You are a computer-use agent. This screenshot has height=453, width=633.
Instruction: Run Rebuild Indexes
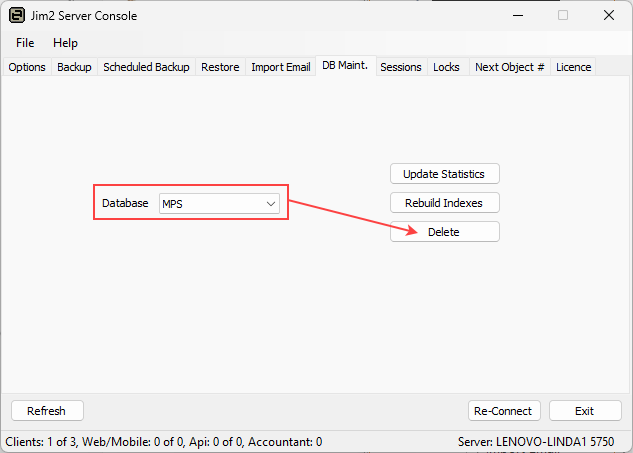[x=444, y=203]
